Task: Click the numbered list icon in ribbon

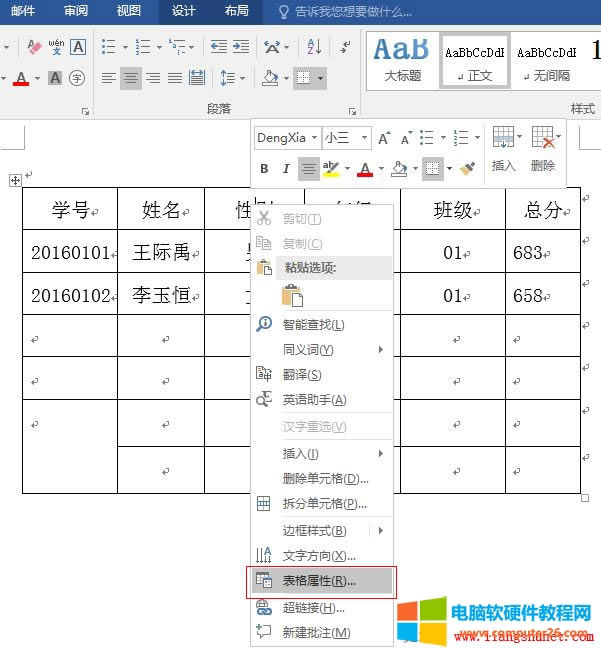Action: [x=143, y=47]
